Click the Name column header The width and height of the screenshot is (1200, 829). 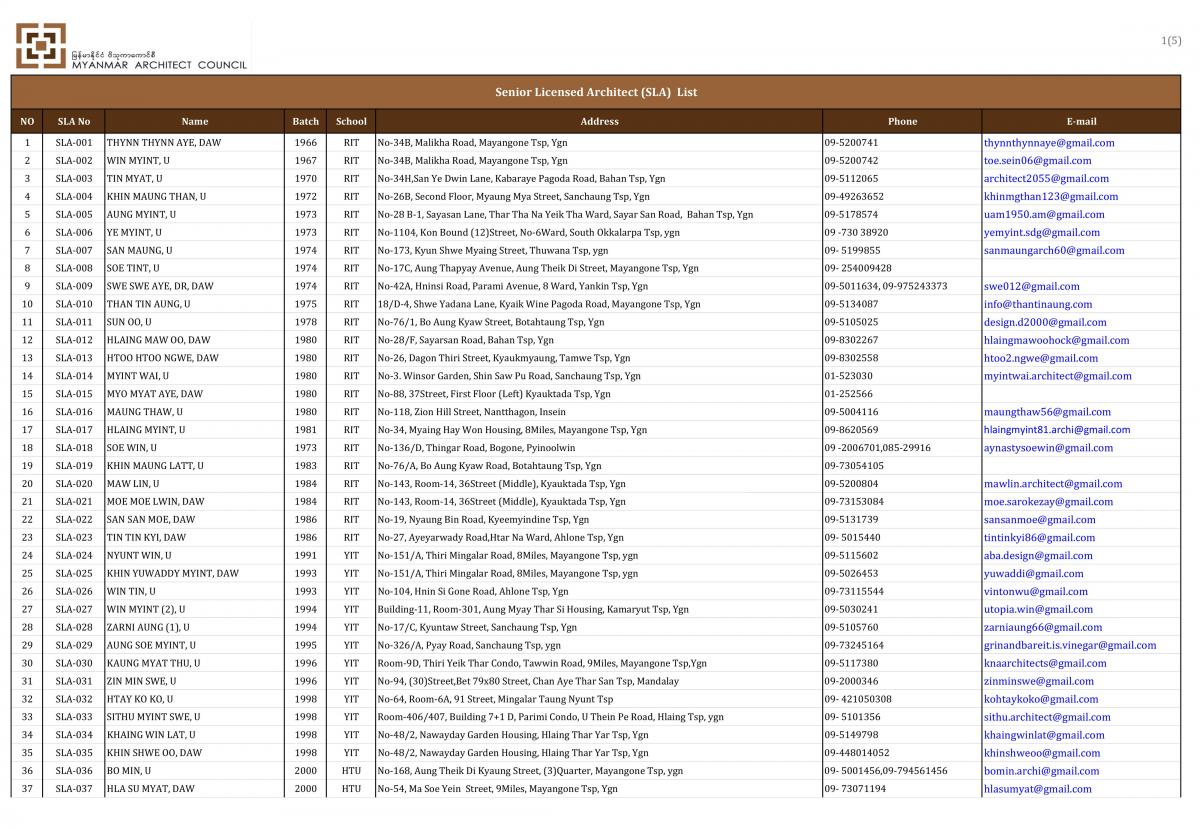coord(195,122)
